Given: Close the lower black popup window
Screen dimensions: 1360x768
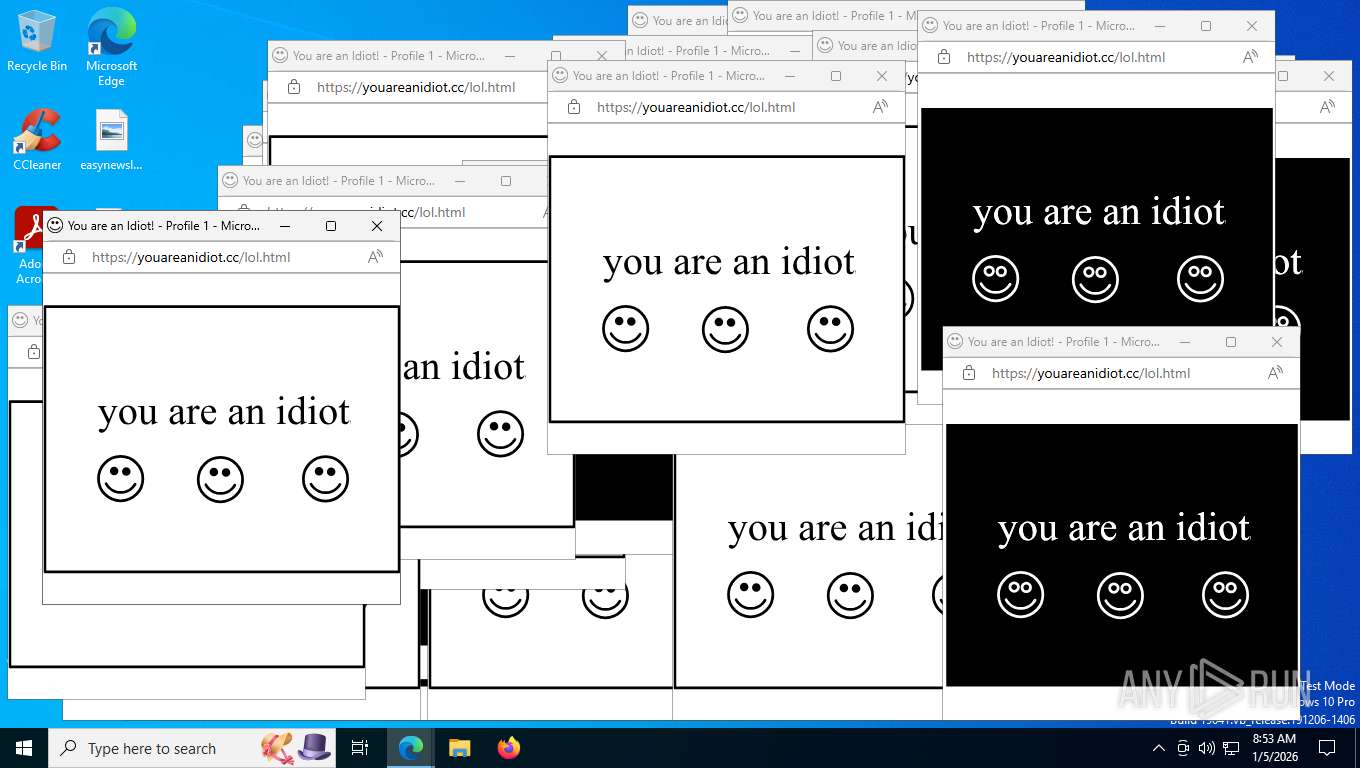Looking at the screenshot, I should tap(1277, 342).
